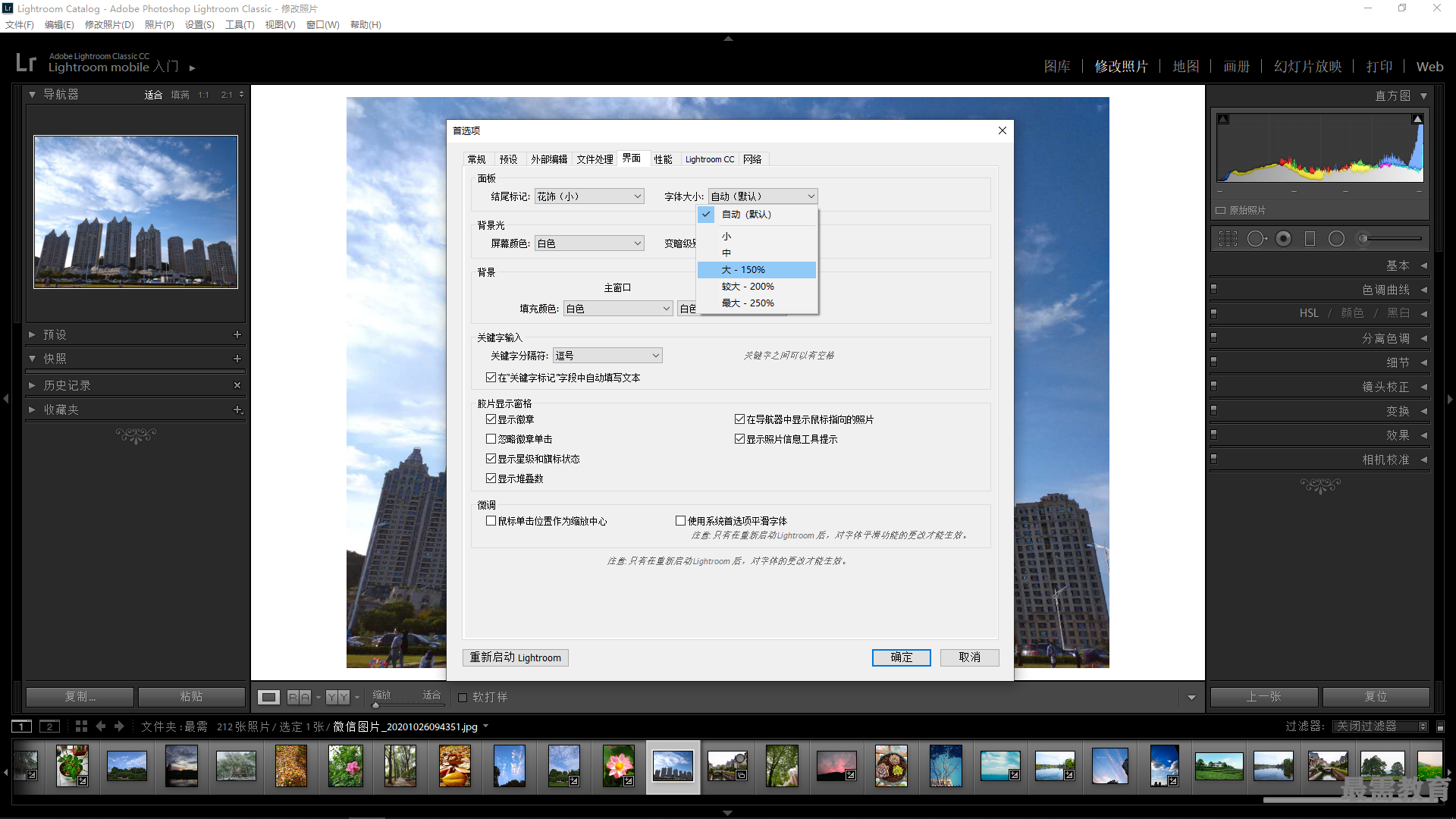Viewport: 1456px width, 819px height.
Task: Toggle 显示照片信息工具提示 checkbox
Action: (x=739, y=438)
